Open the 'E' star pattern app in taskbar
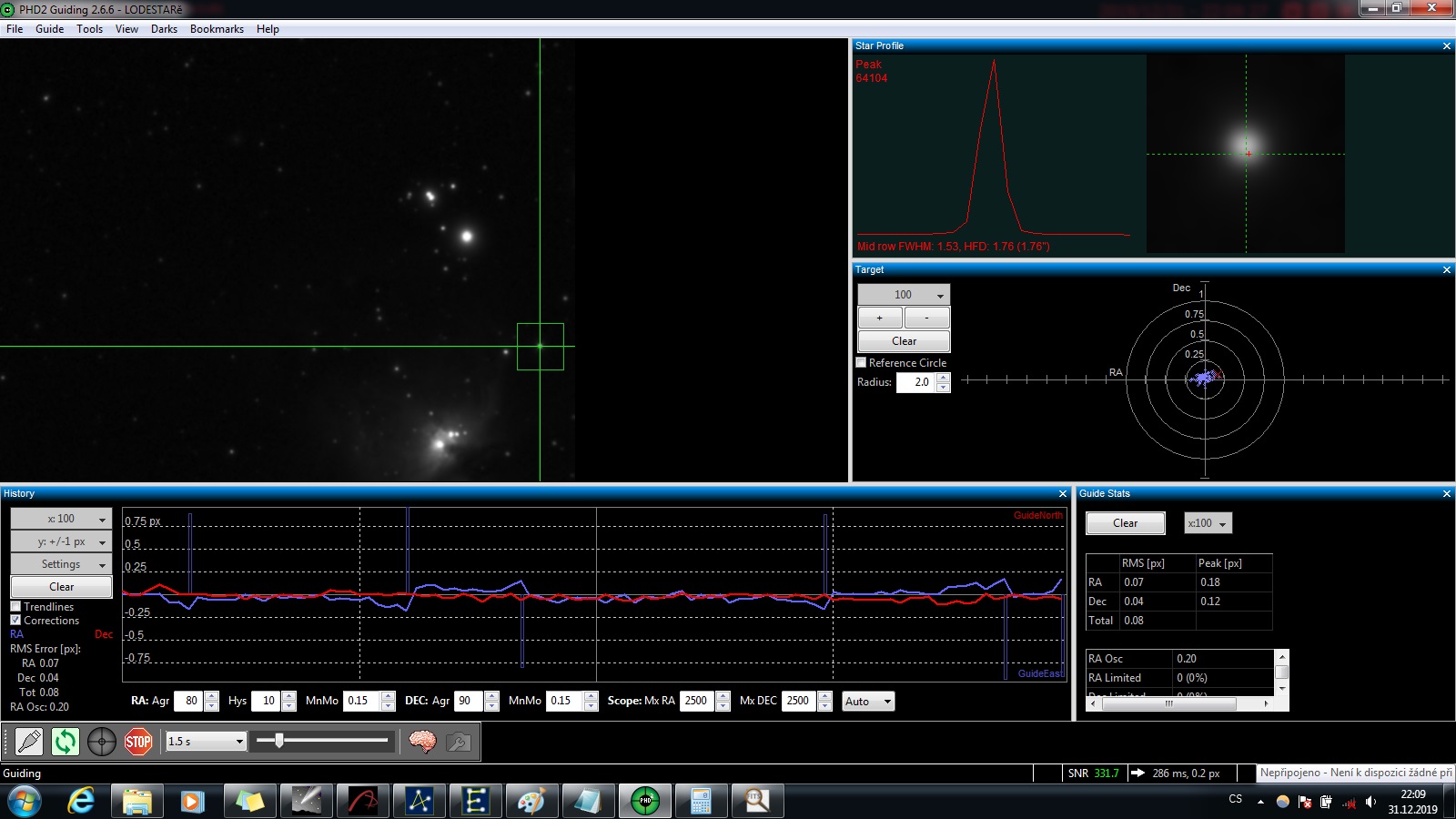This screenshot has width=1456, height=819. tap(475, 801)
